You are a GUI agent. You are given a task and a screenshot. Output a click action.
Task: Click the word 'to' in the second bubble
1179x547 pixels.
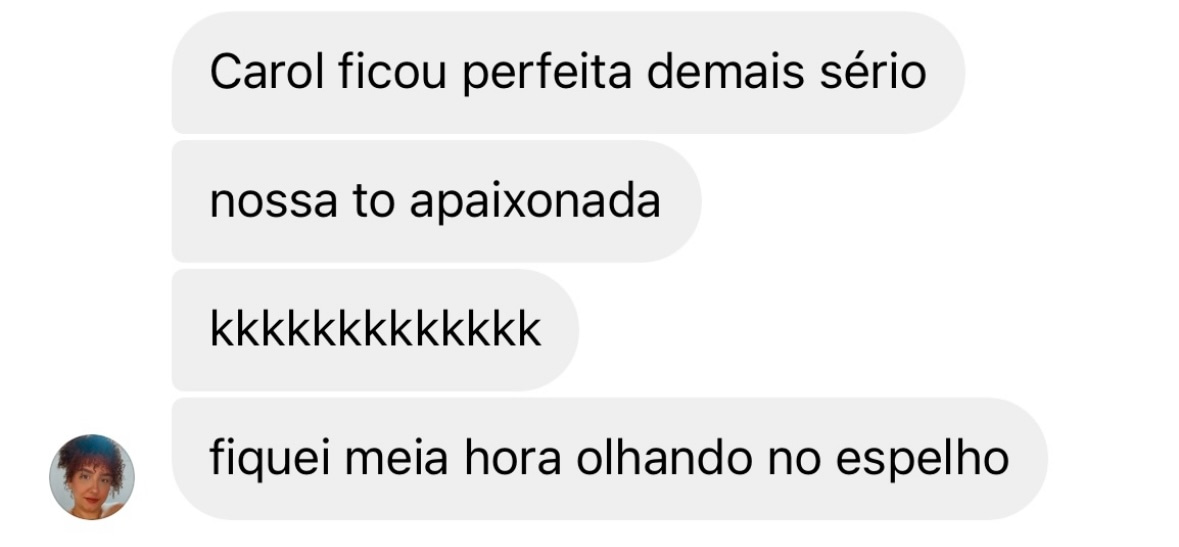coord(374,202)
